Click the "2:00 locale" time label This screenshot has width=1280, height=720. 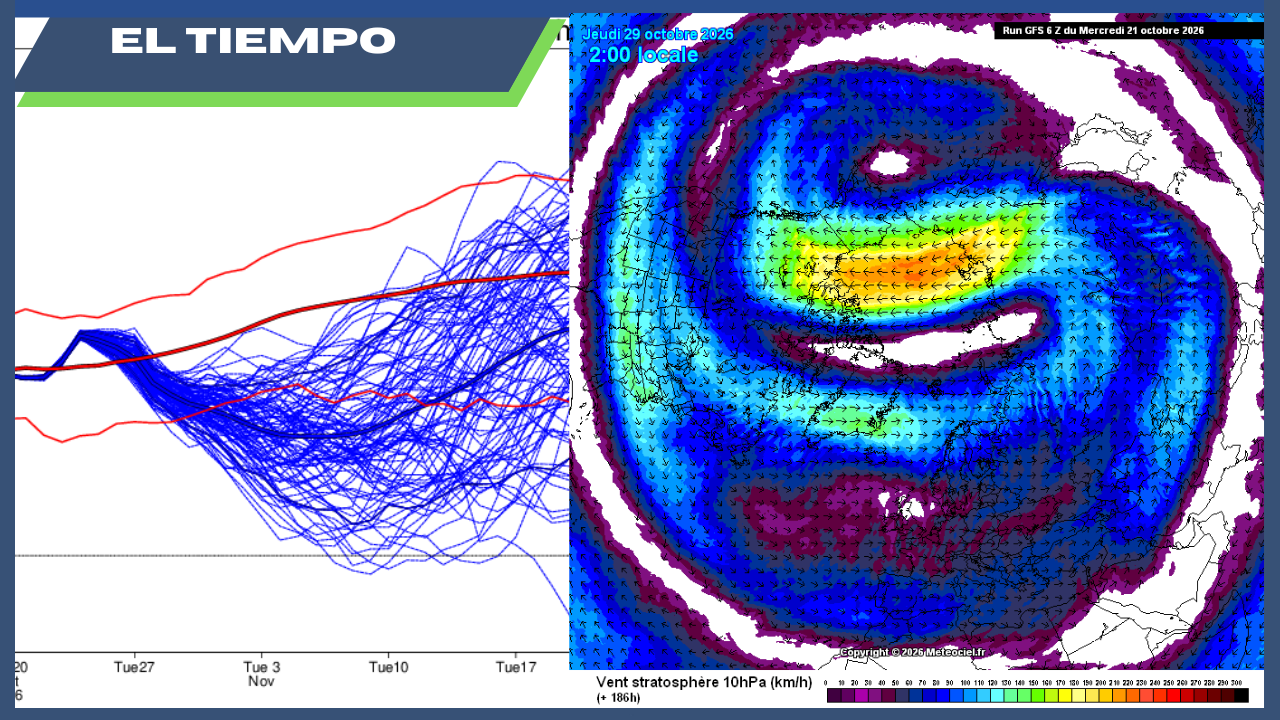tap(644, 55)
